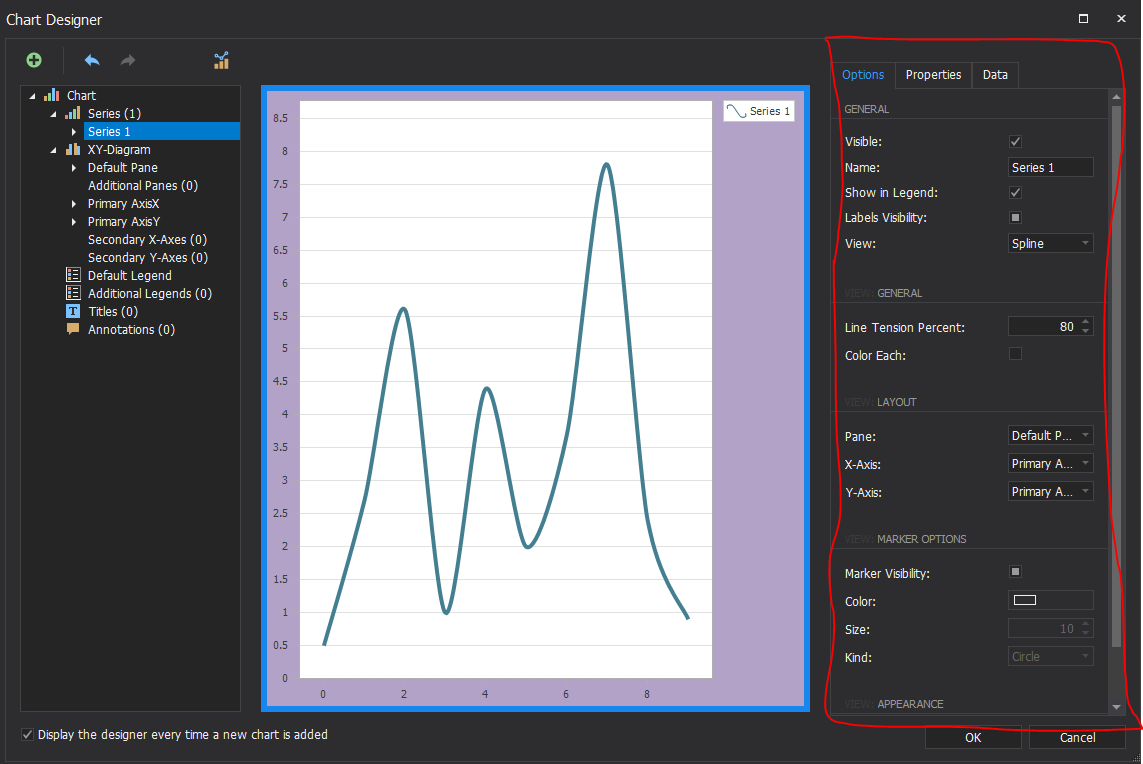Toggle the Visible checkbox
Screen dimensions: 1143x764
1015,141
